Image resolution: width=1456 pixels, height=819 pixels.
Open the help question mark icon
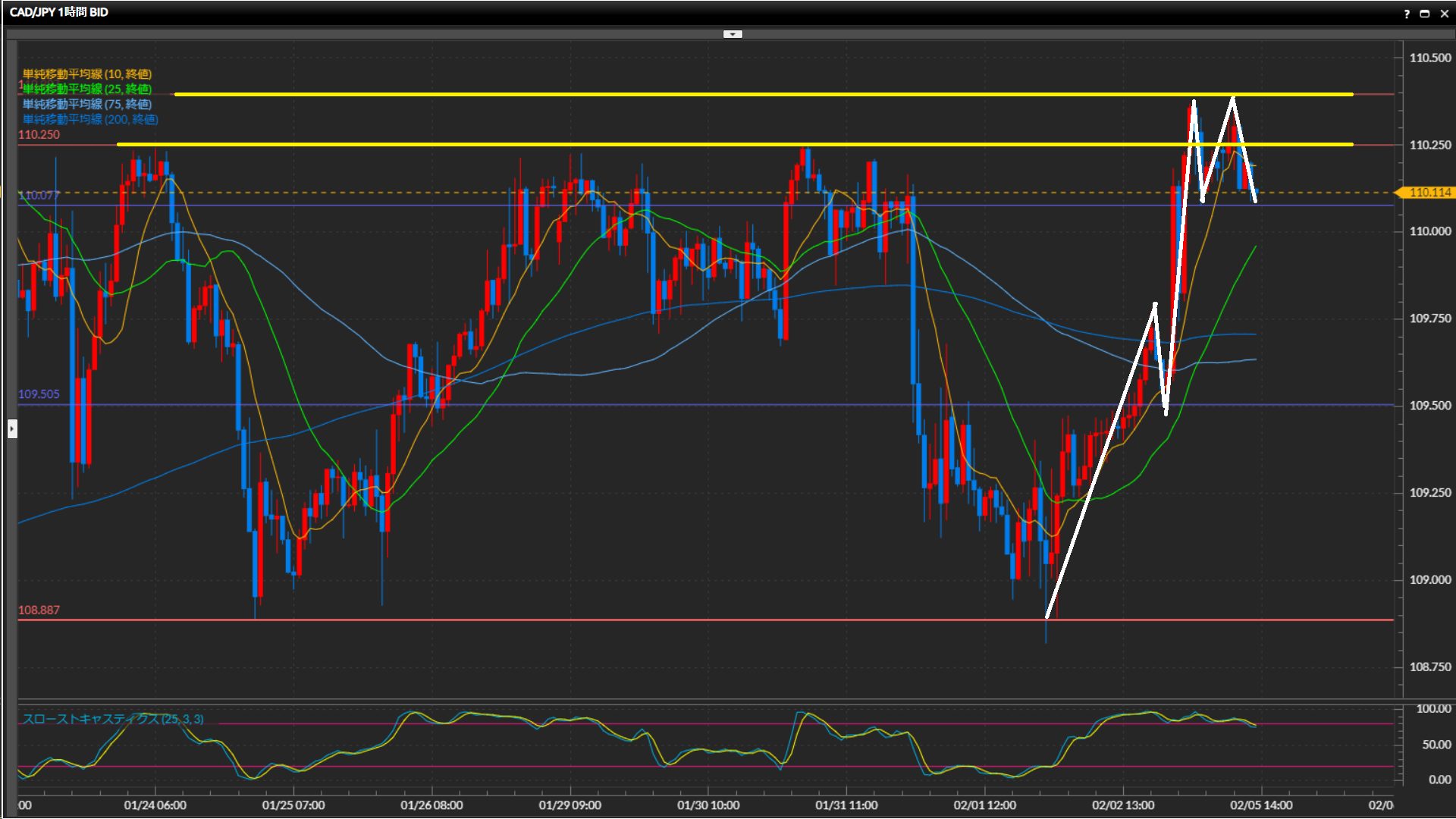[1407, 14]
